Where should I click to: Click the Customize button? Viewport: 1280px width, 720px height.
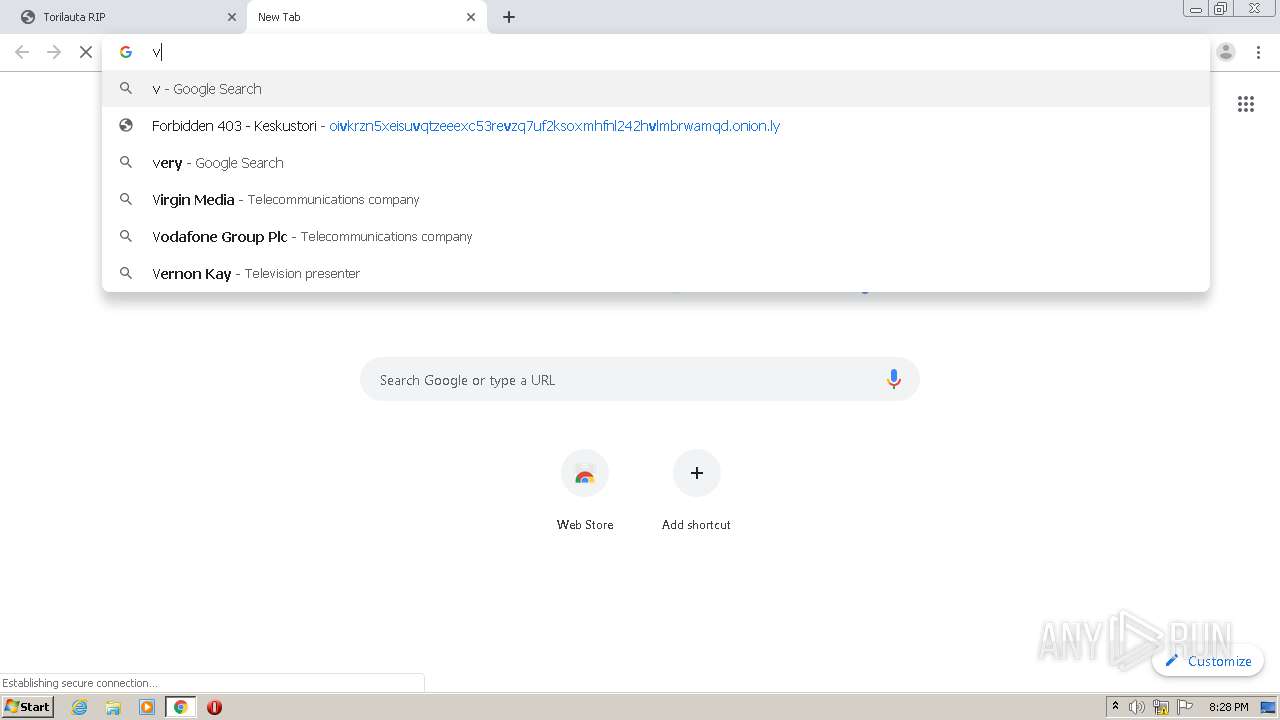pos(1208,661)
